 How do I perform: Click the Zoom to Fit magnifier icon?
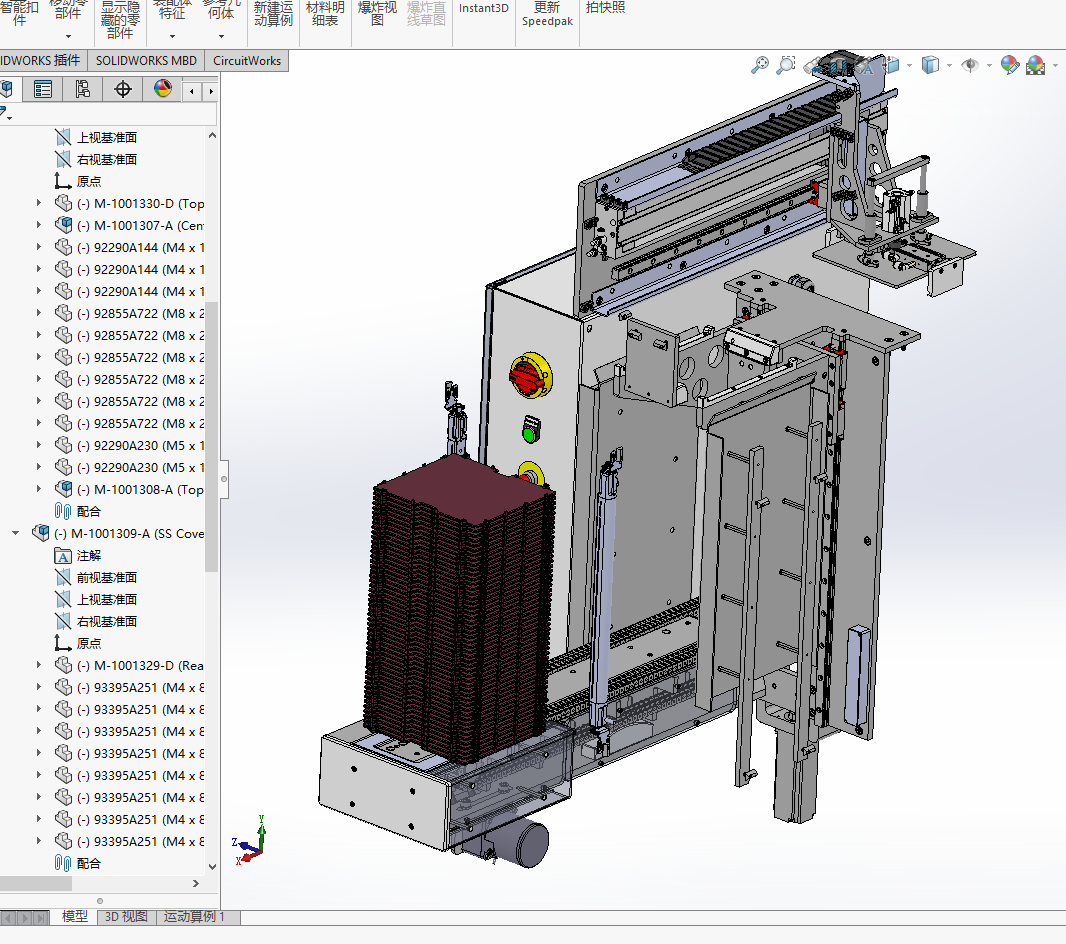(759, 65)
